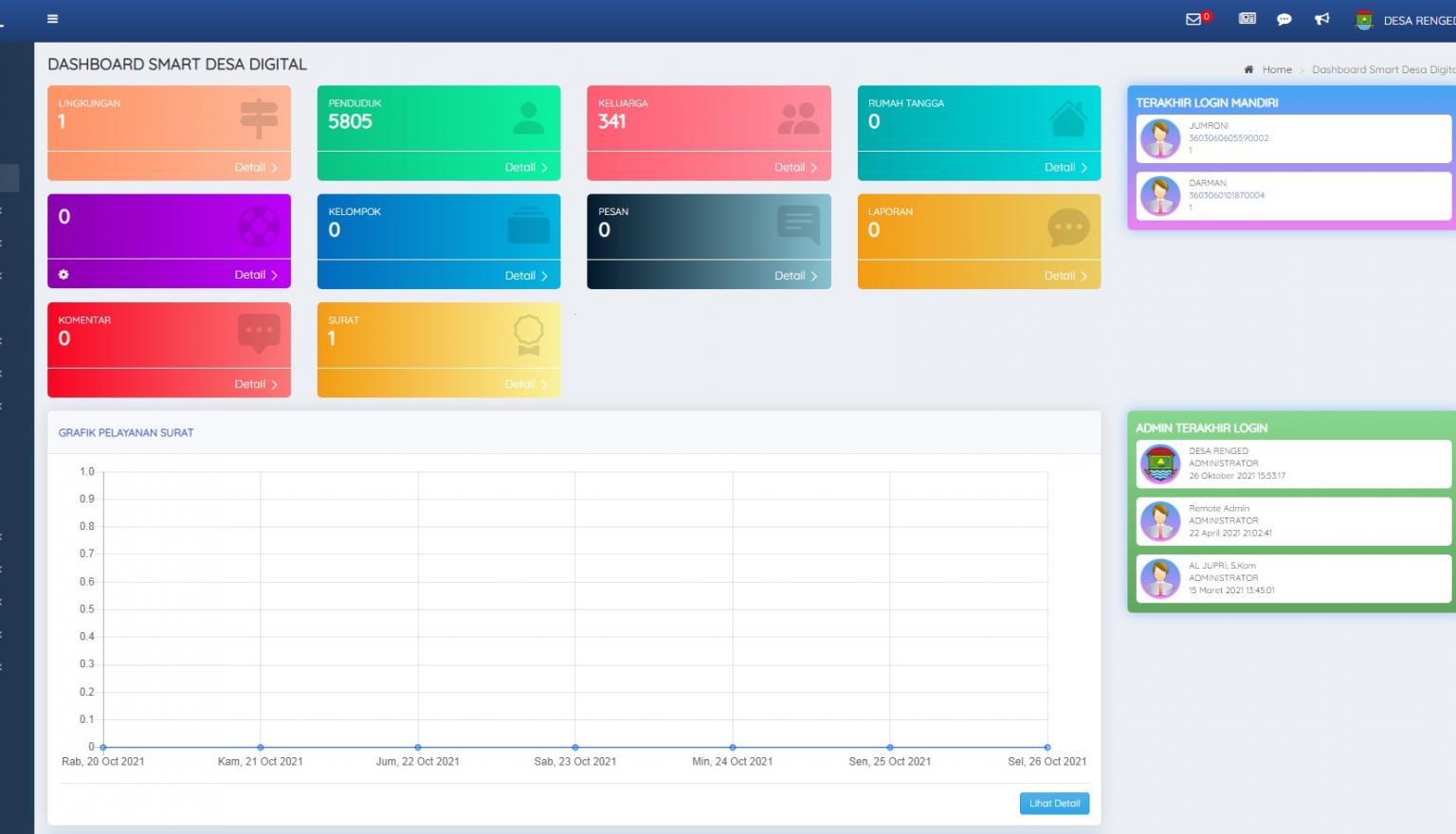Open Detail on the Lingkungan card

click(x=256, y=168)
